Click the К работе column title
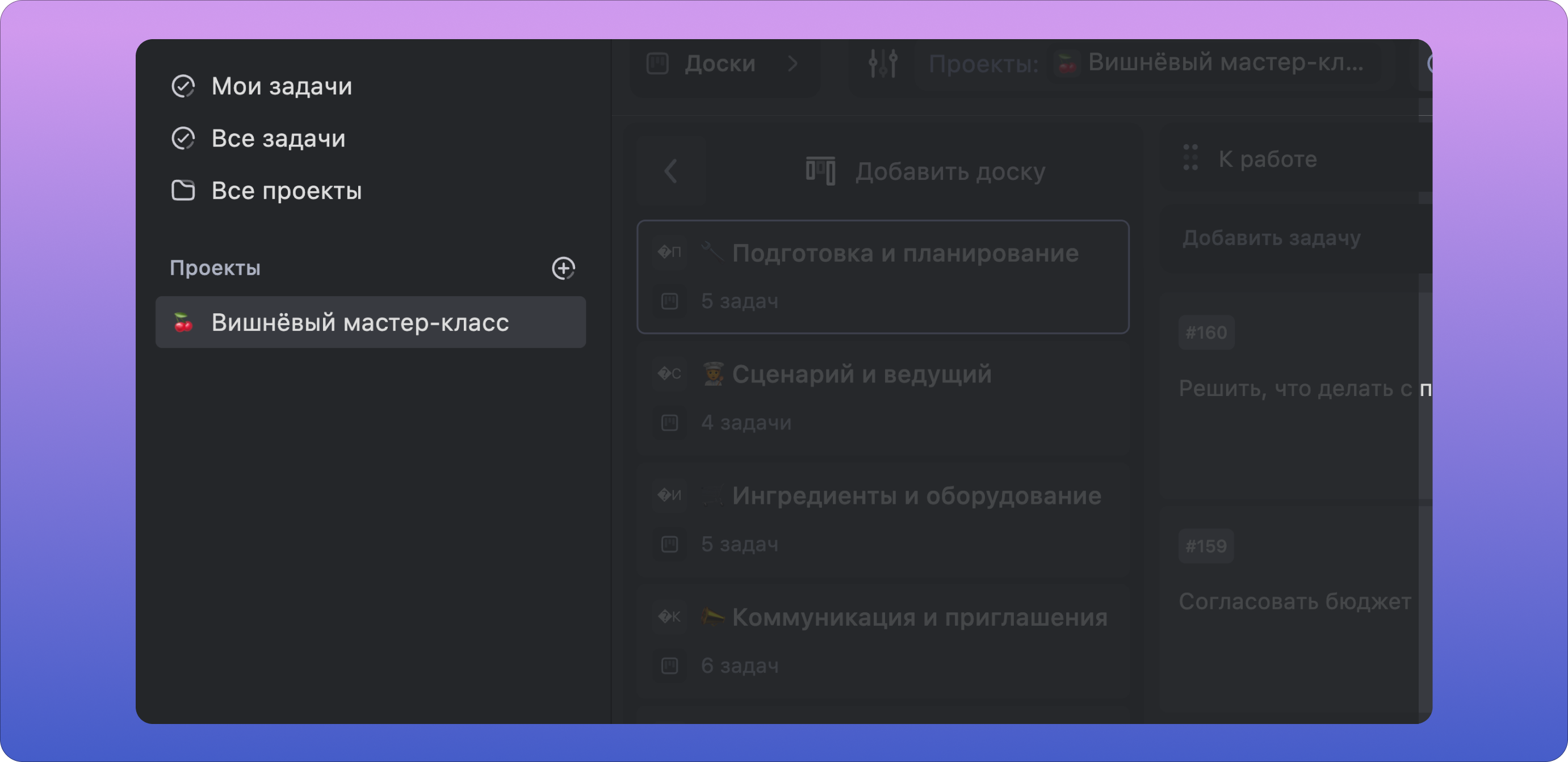 coord(1267,159)
